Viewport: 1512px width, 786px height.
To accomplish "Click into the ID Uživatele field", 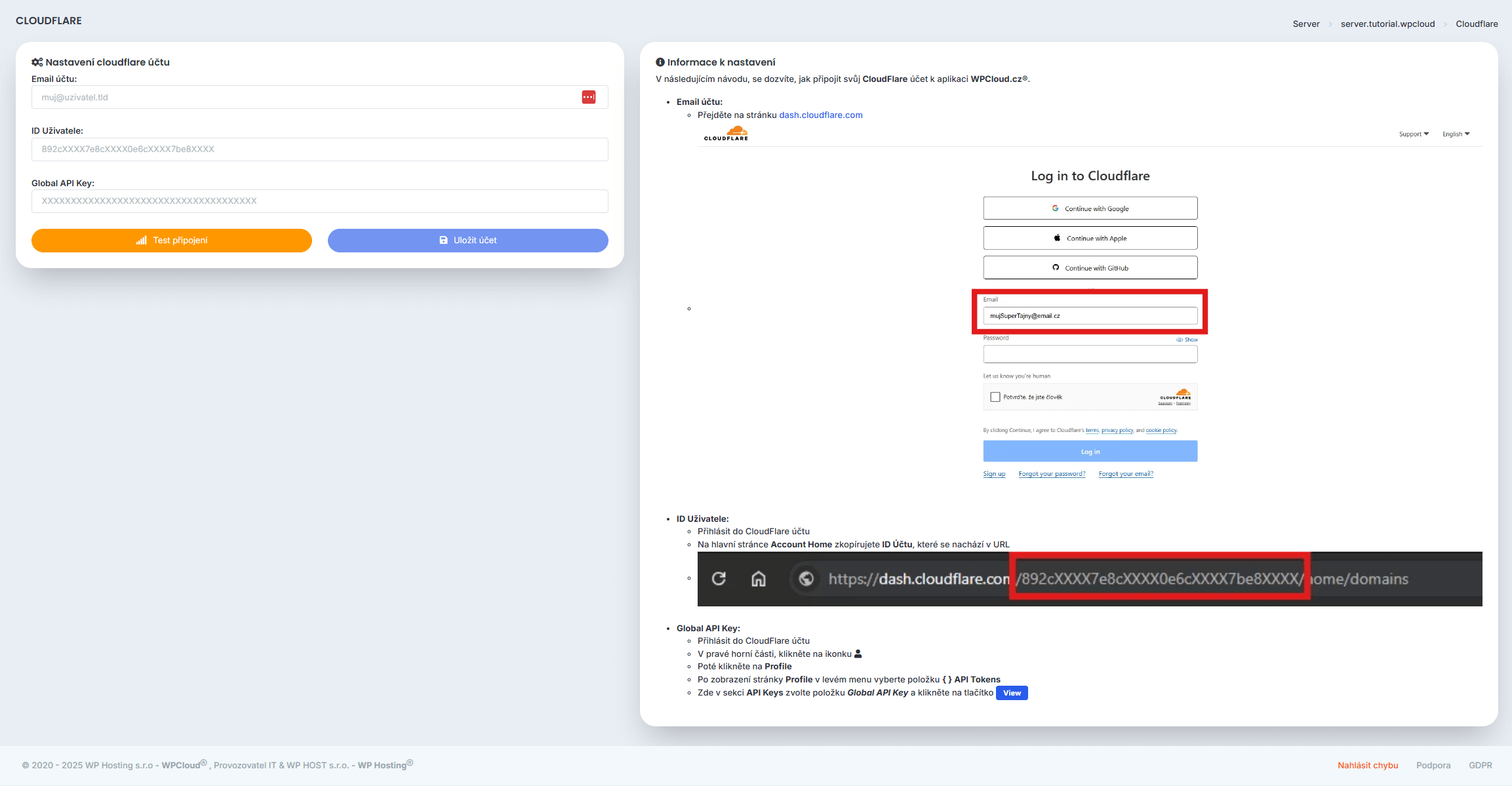I will pyautogui.click(x=319, y=149).
